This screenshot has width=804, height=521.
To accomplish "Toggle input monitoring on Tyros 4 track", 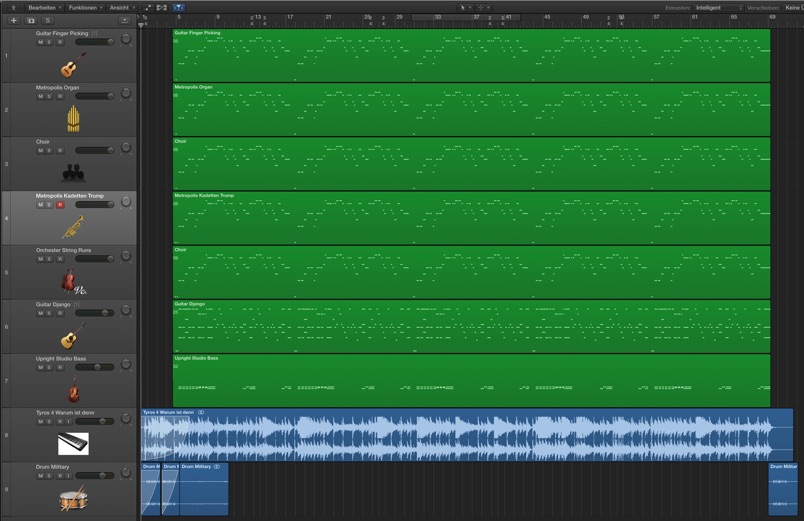I will point(68,422).
